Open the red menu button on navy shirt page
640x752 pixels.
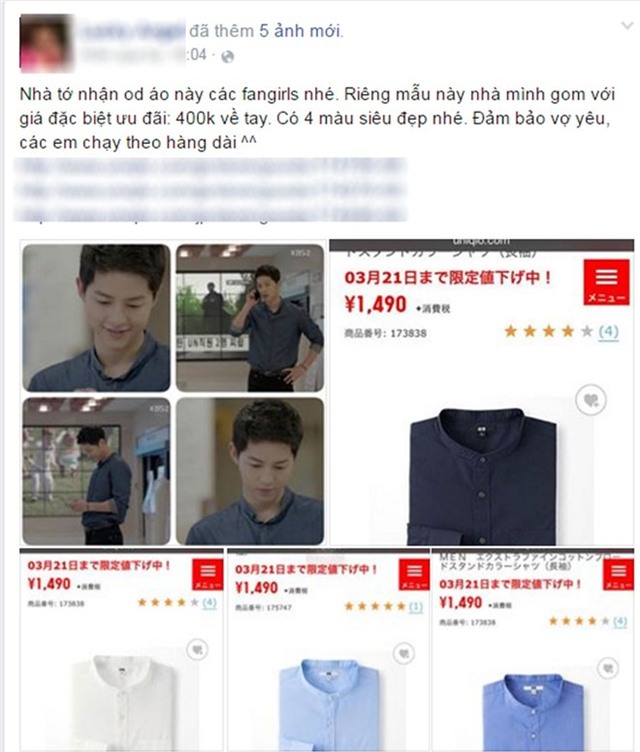pos(606,282)
